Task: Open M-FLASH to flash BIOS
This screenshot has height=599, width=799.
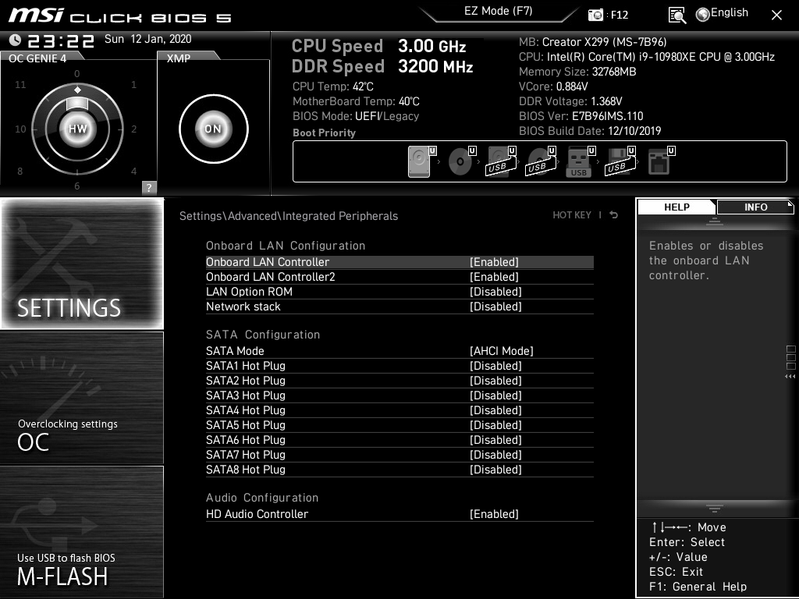Action: (82, 532)
